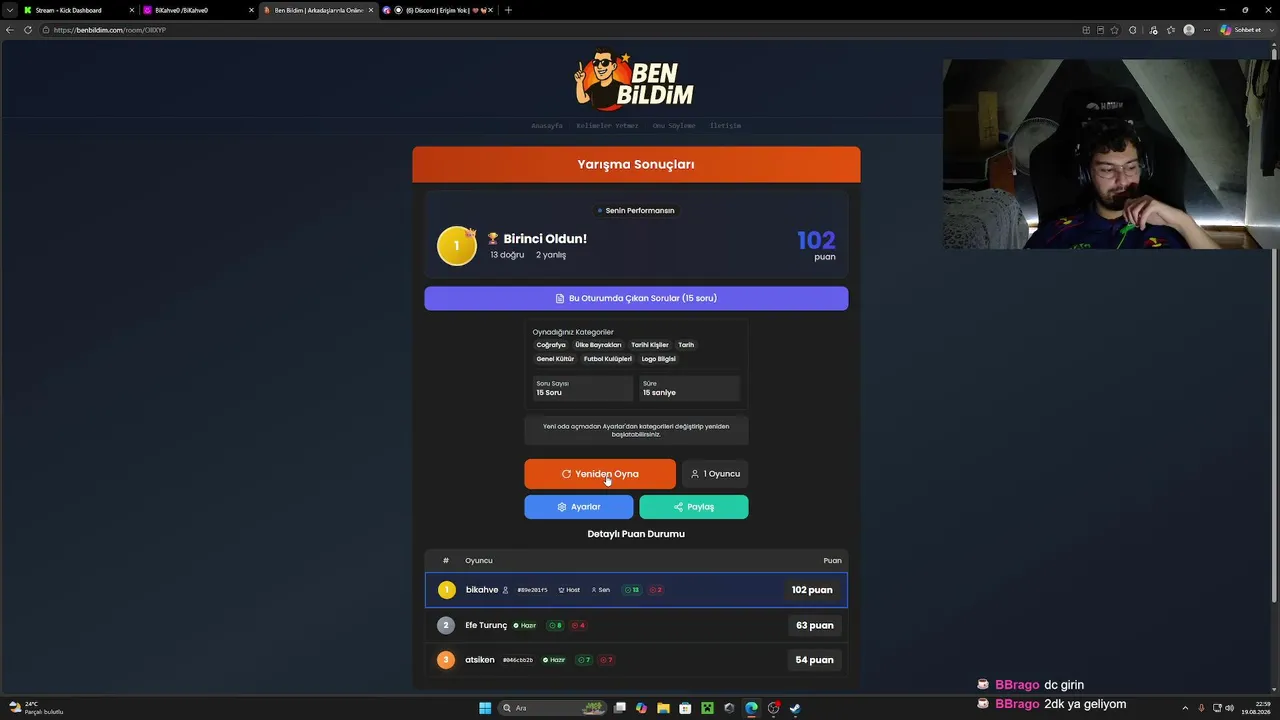Click the Ülke Bayrakları category tag
This screenshot has width=1280, height=720.
(598, 345)
